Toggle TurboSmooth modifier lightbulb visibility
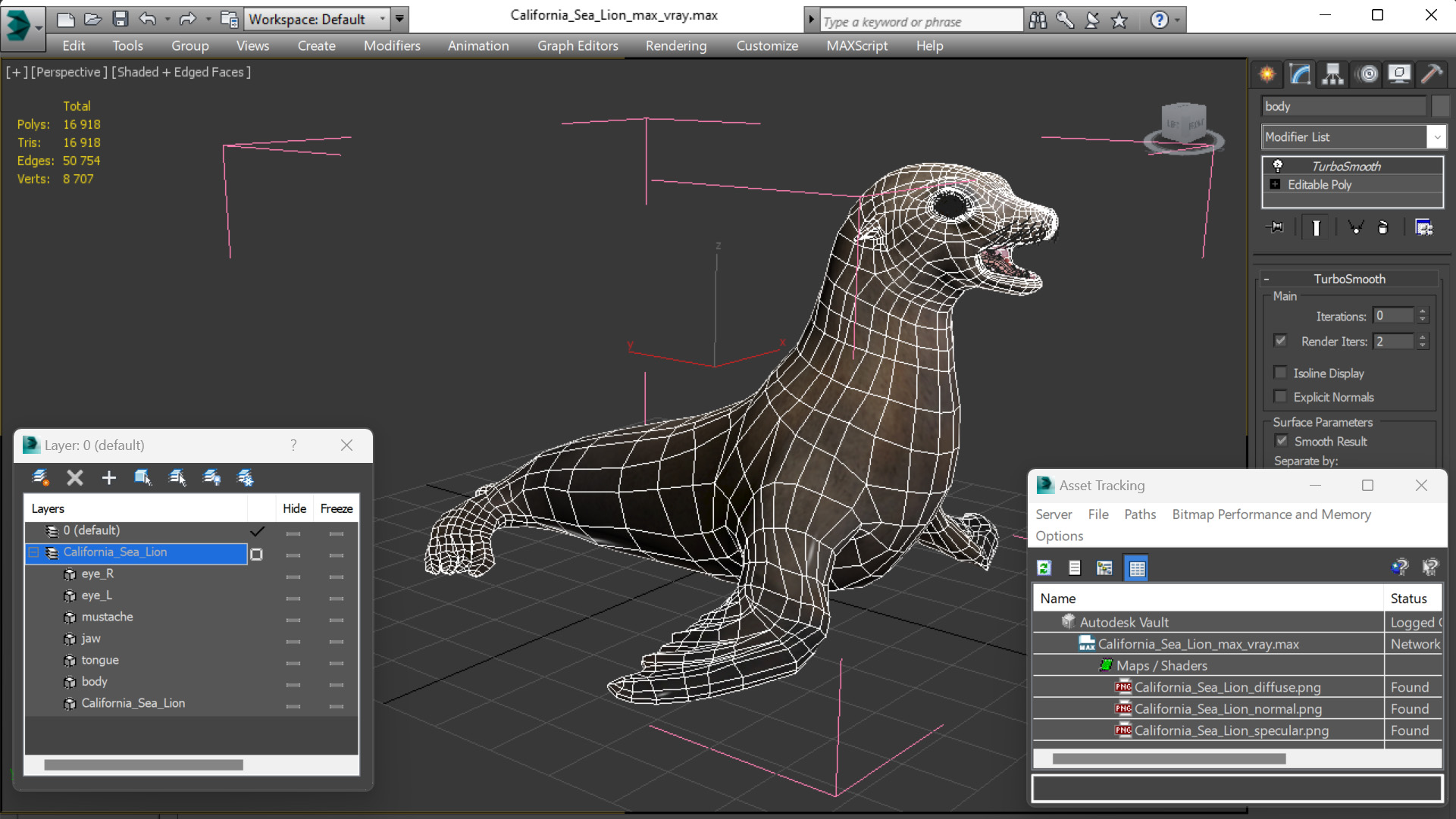 [x=1278, y=165]
